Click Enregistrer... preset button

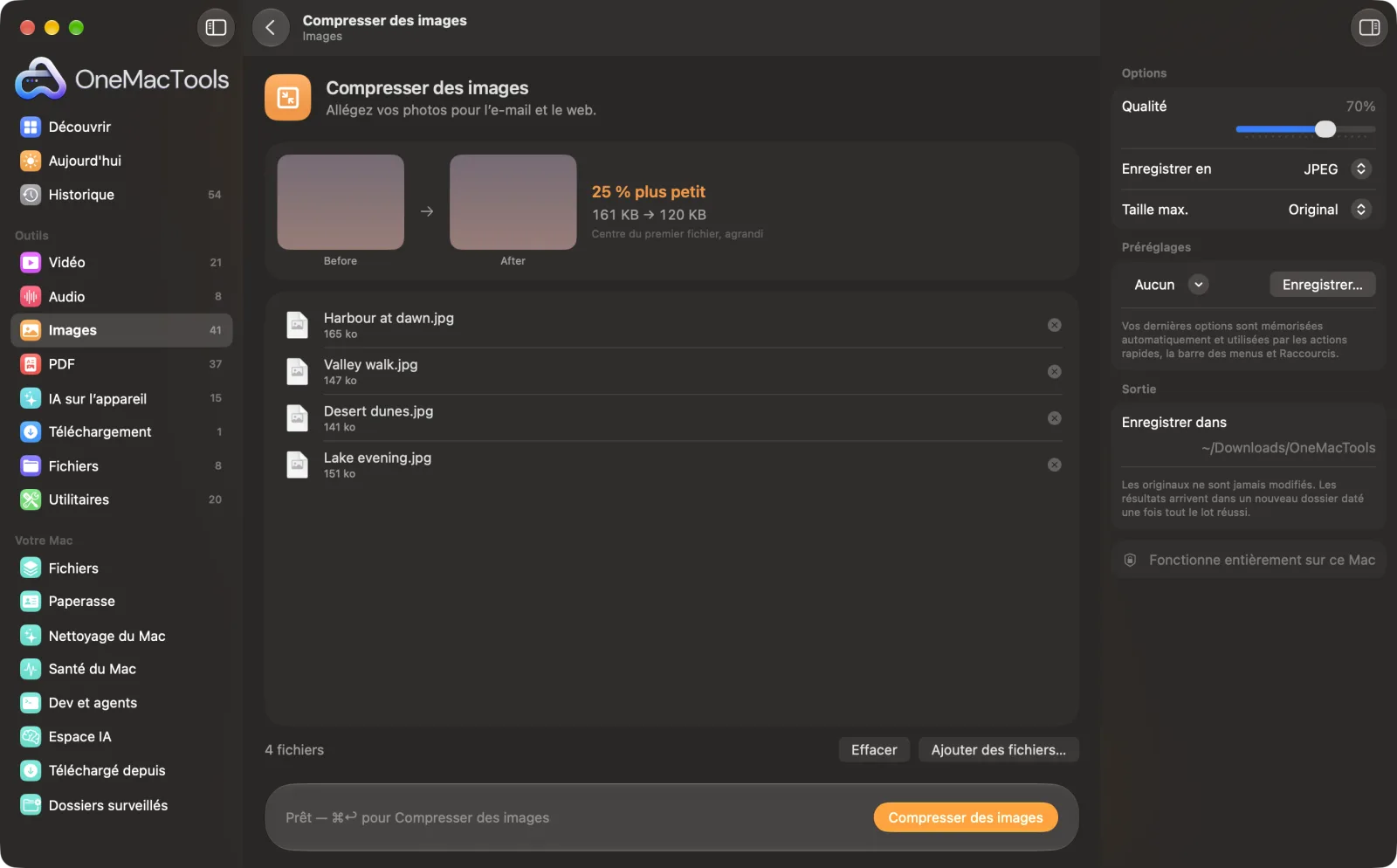[1322, 285]
